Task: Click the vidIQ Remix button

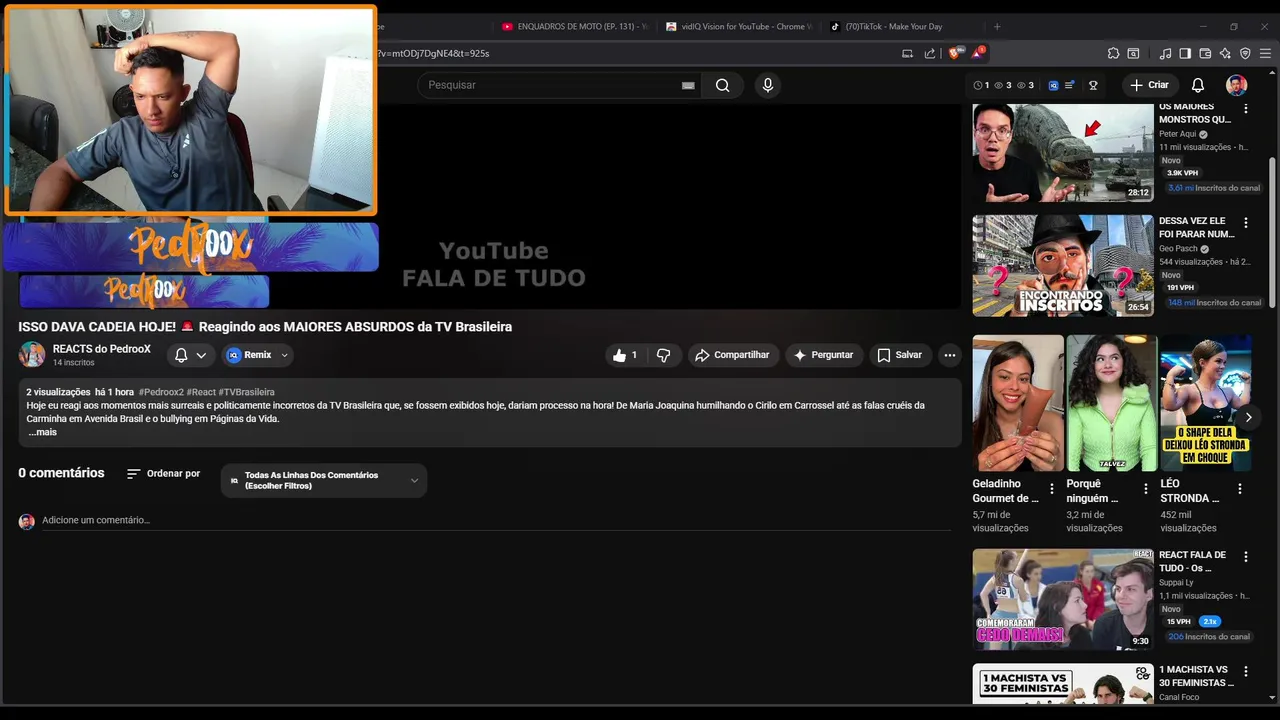Action: (249, 355)
